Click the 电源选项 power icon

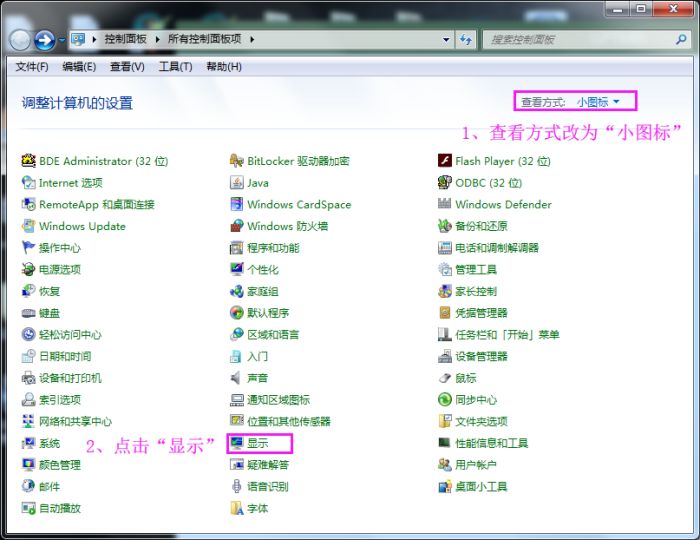point(29,269)
